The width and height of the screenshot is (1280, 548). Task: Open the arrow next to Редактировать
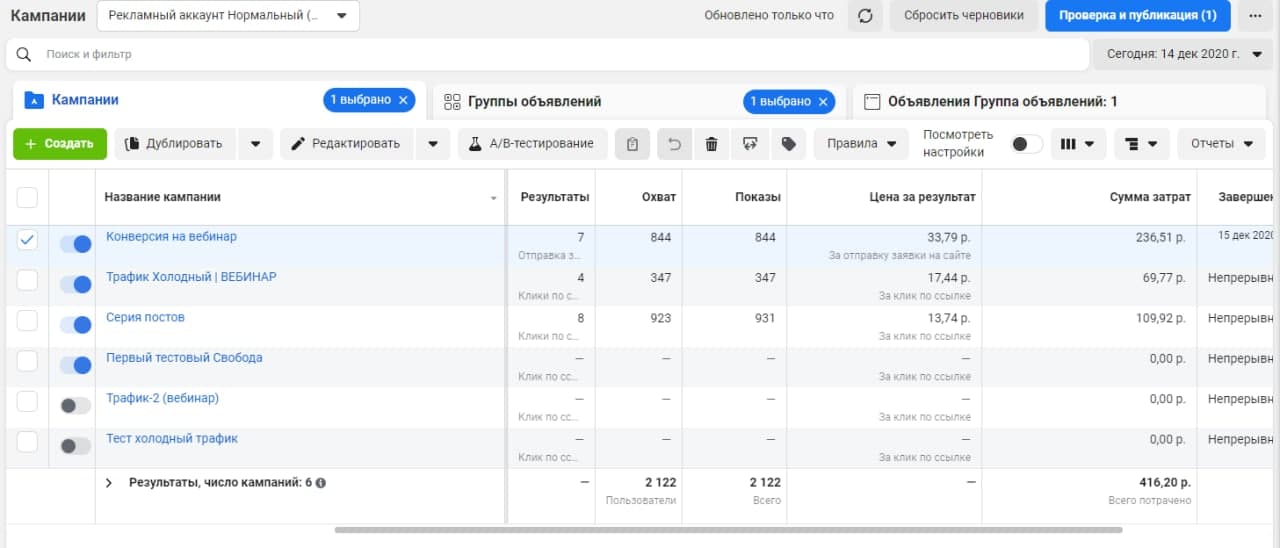click(x=432, y=144)
